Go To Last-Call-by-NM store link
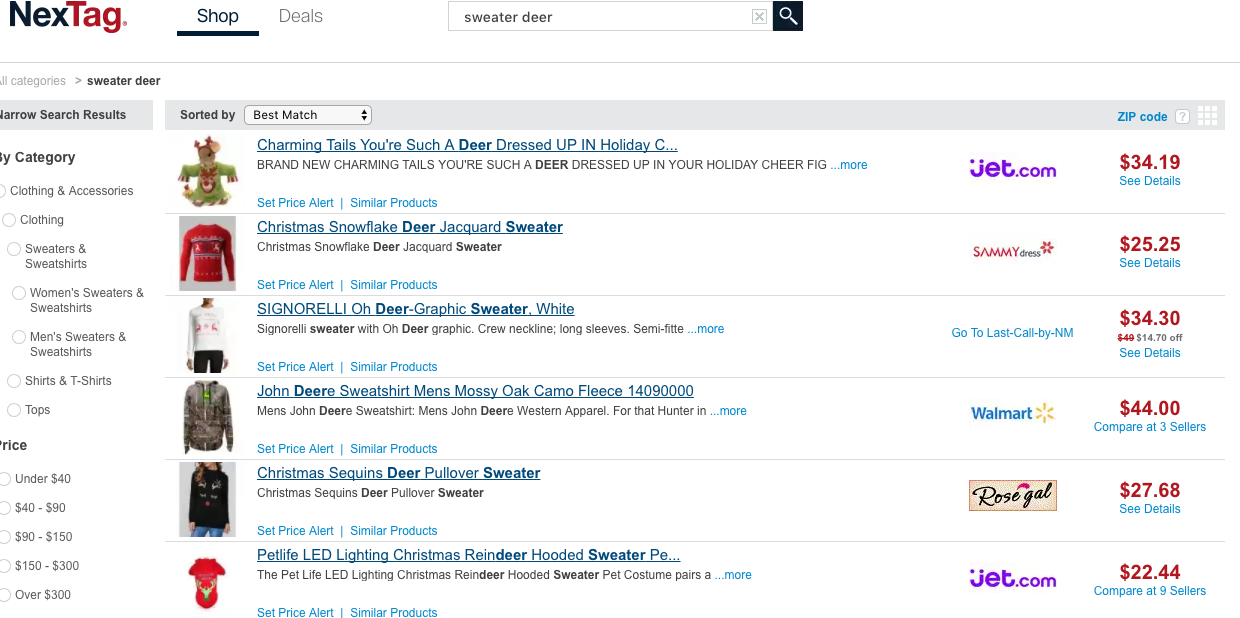The height and width of the screenshot is (618, 1240). click(x=1012, y=333)
